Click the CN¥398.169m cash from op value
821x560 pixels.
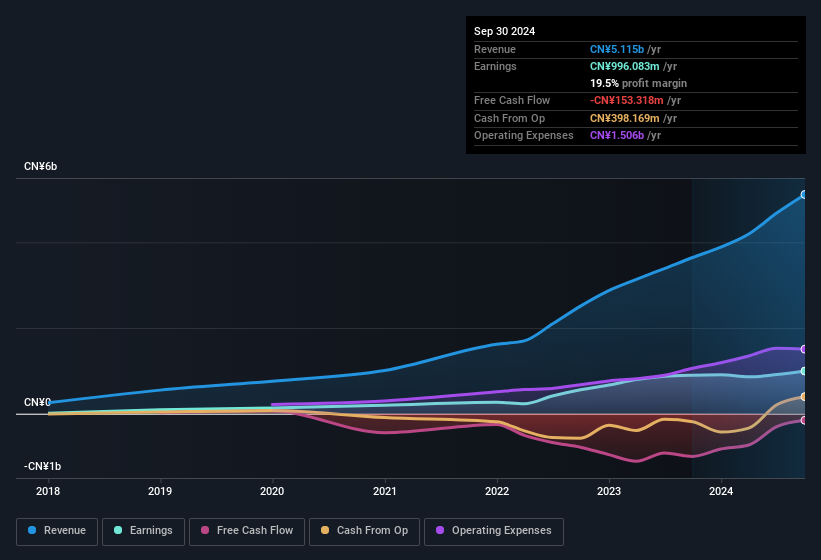(625, 118)
